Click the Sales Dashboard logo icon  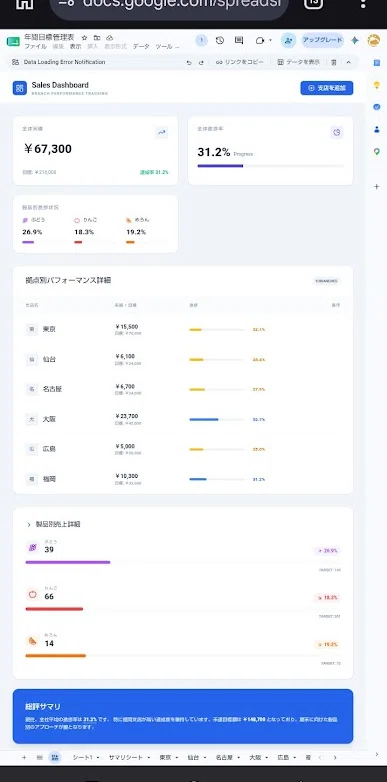20,88
